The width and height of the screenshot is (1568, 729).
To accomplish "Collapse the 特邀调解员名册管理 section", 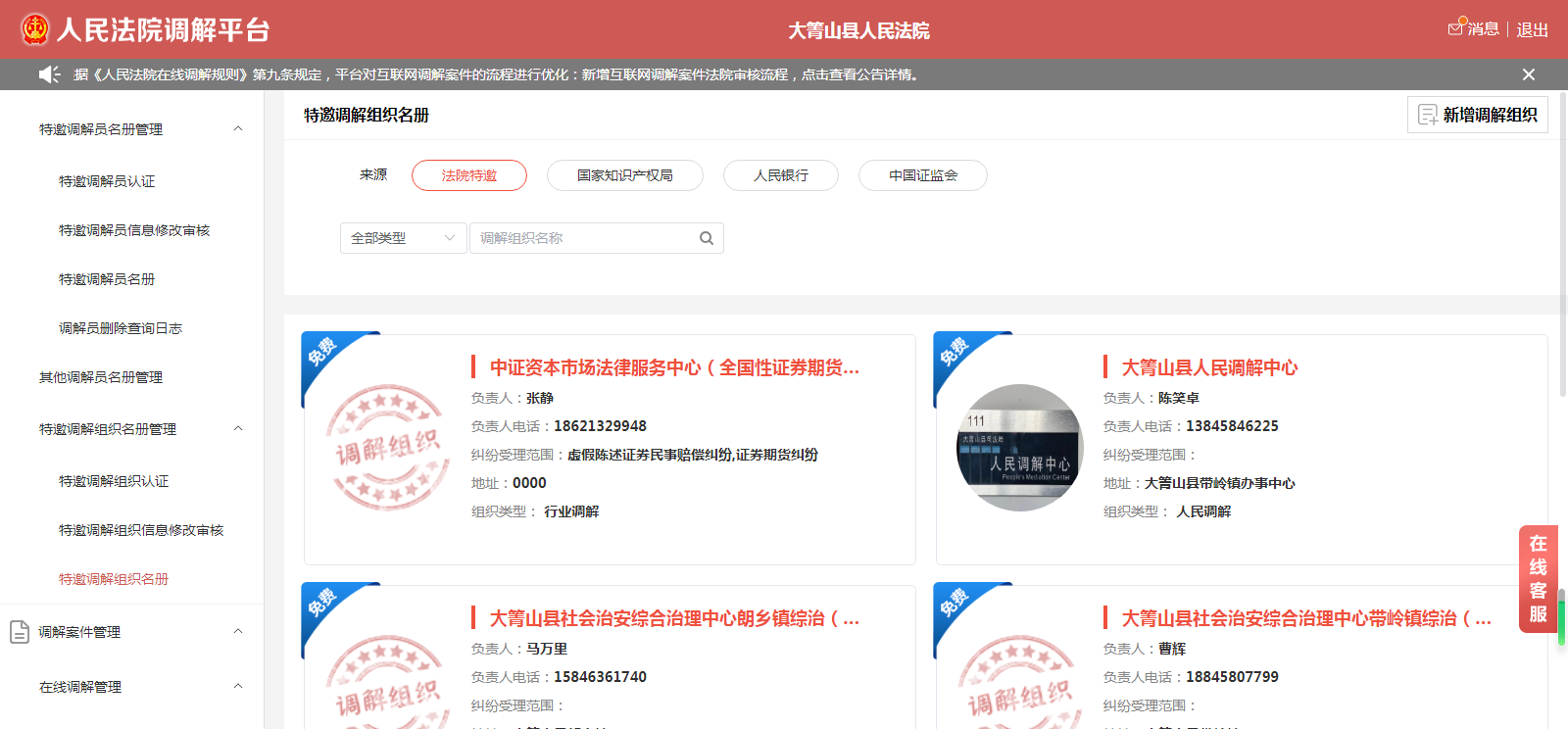I will coord(237,129).
